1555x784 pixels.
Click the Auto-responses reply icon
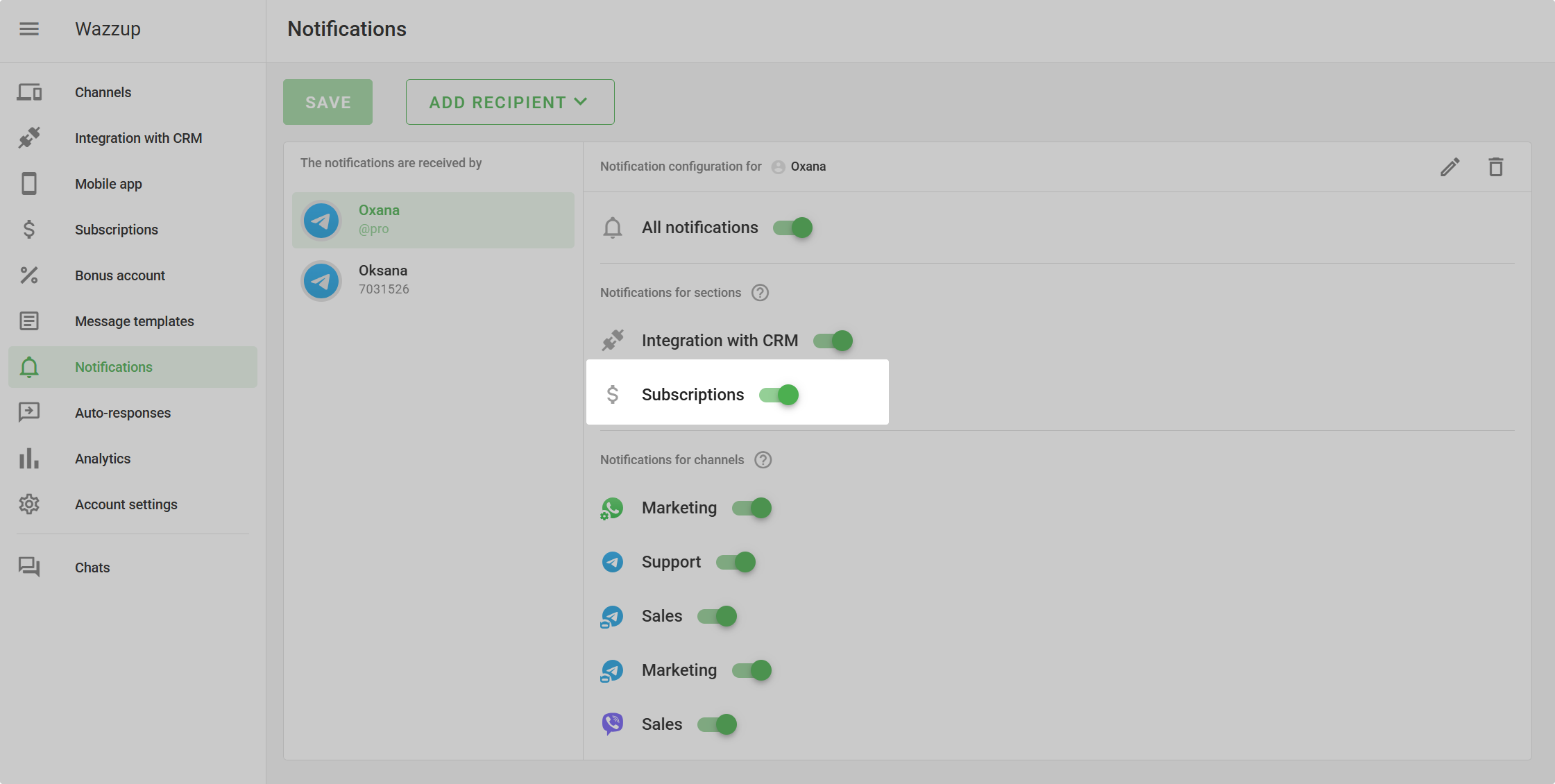tap(29, 413)
